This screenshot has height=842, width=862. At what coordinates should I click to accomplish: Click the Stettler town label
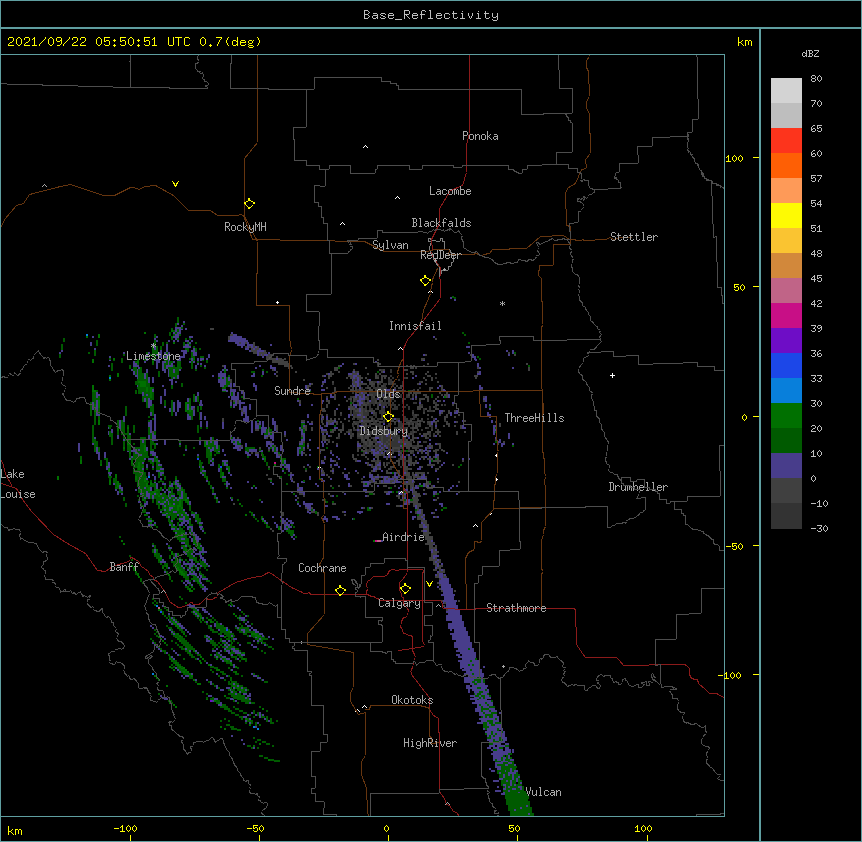point(634,237)
